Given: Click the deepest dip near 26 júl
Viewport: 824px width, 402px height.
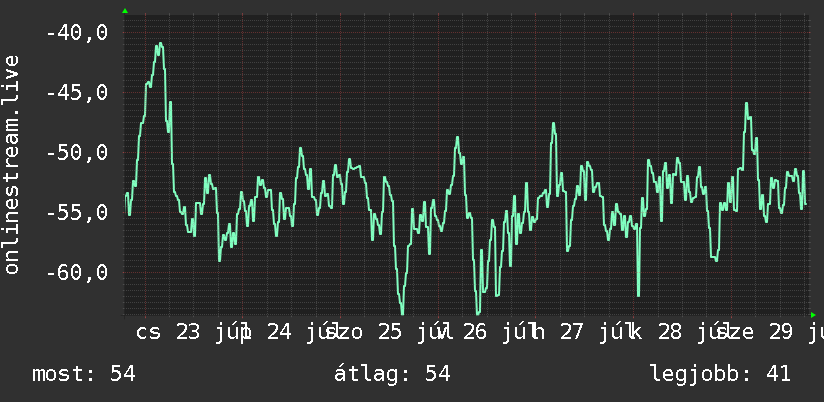Looking at the screenshot, I should click(478, 313).
